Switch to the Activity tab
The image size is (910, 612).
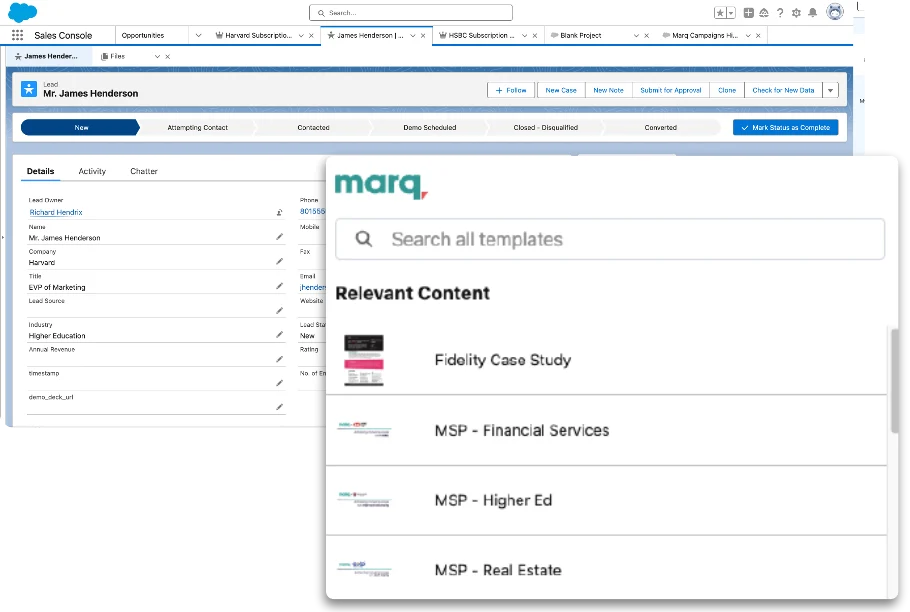92,171
